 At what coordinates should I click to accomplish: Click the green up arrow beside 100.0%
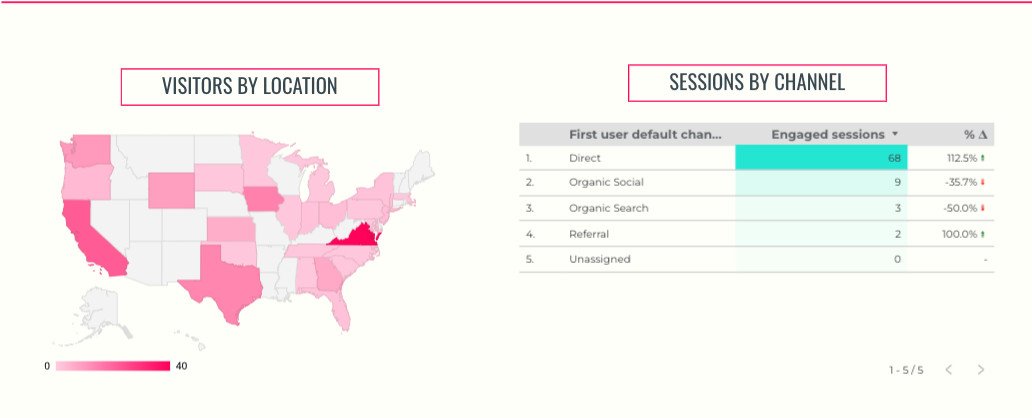(983, 234)
